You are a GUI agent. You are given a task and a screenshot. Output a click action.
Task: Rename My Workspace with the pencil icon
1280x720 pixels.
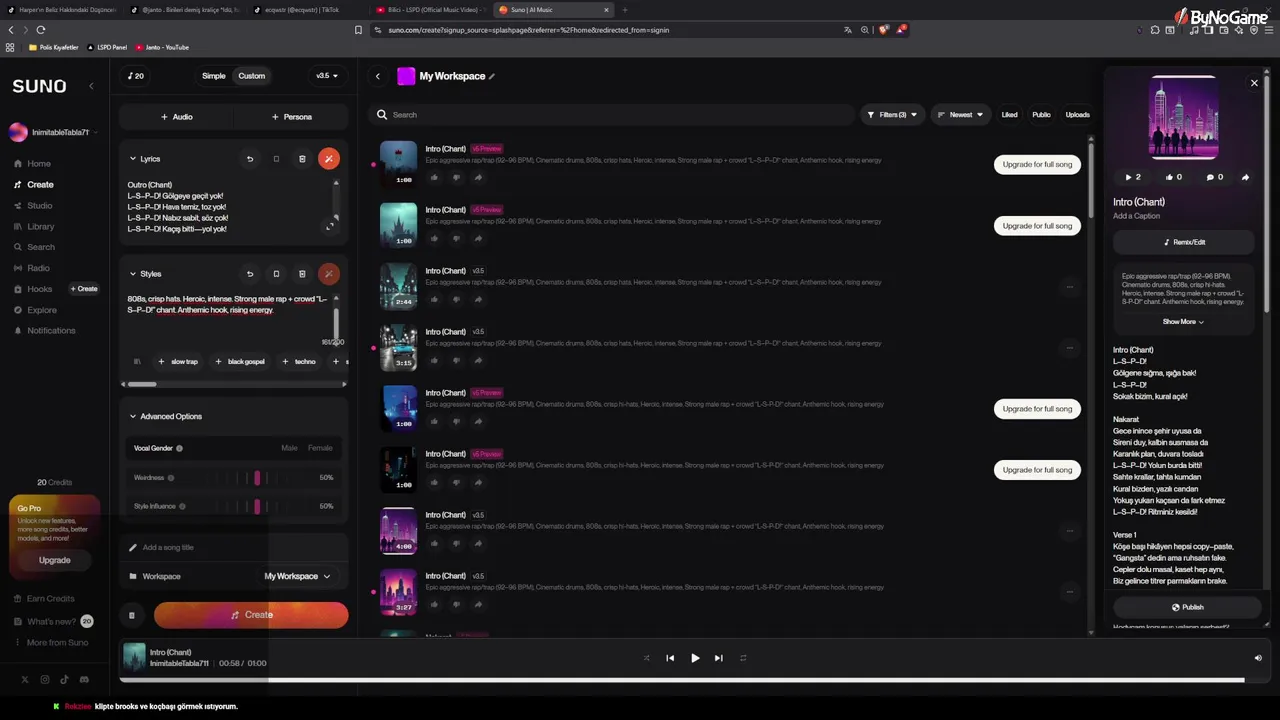pos(492,76)
